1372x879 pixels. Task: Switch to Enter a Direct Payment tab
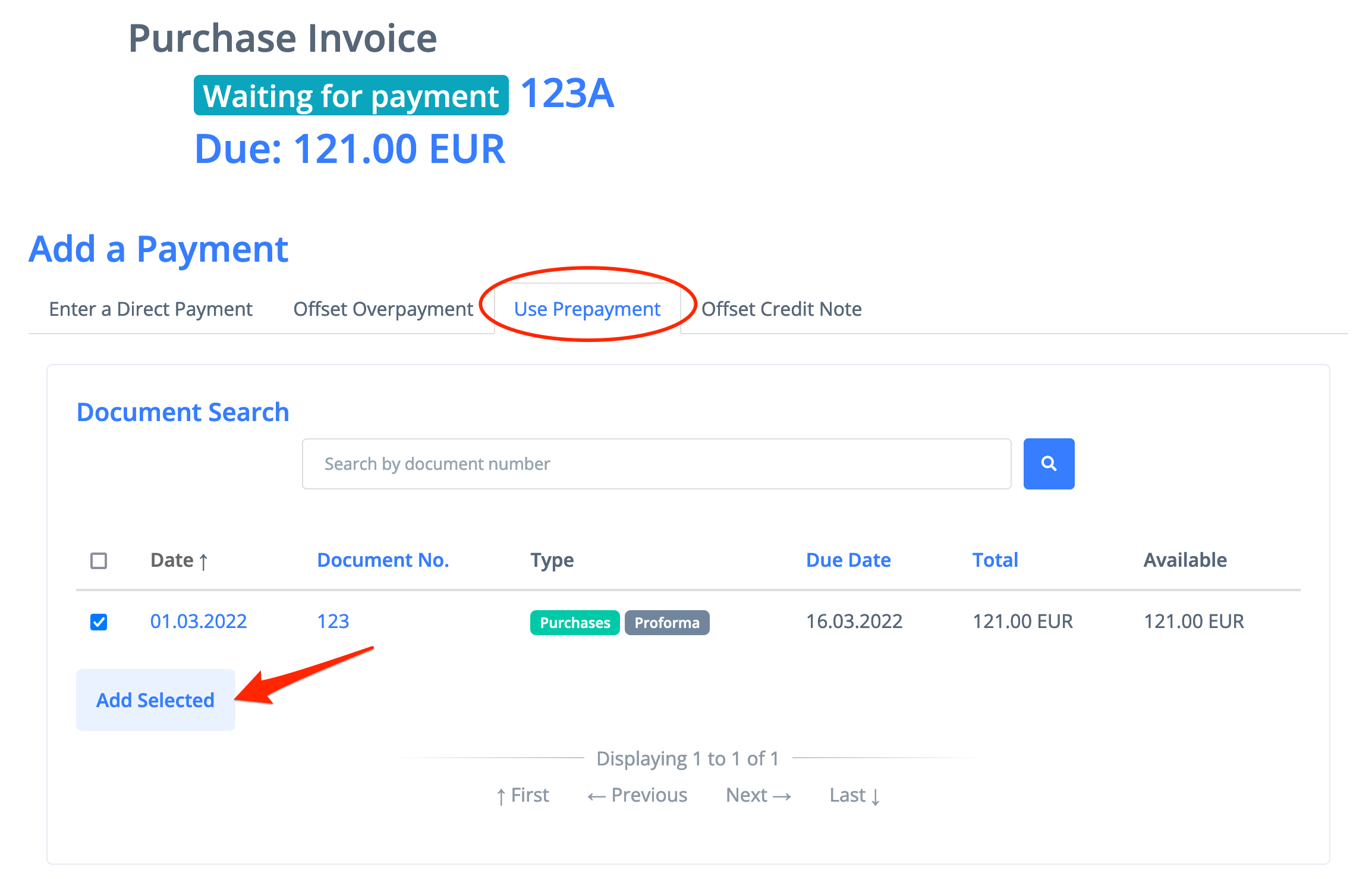coord(150,309)
